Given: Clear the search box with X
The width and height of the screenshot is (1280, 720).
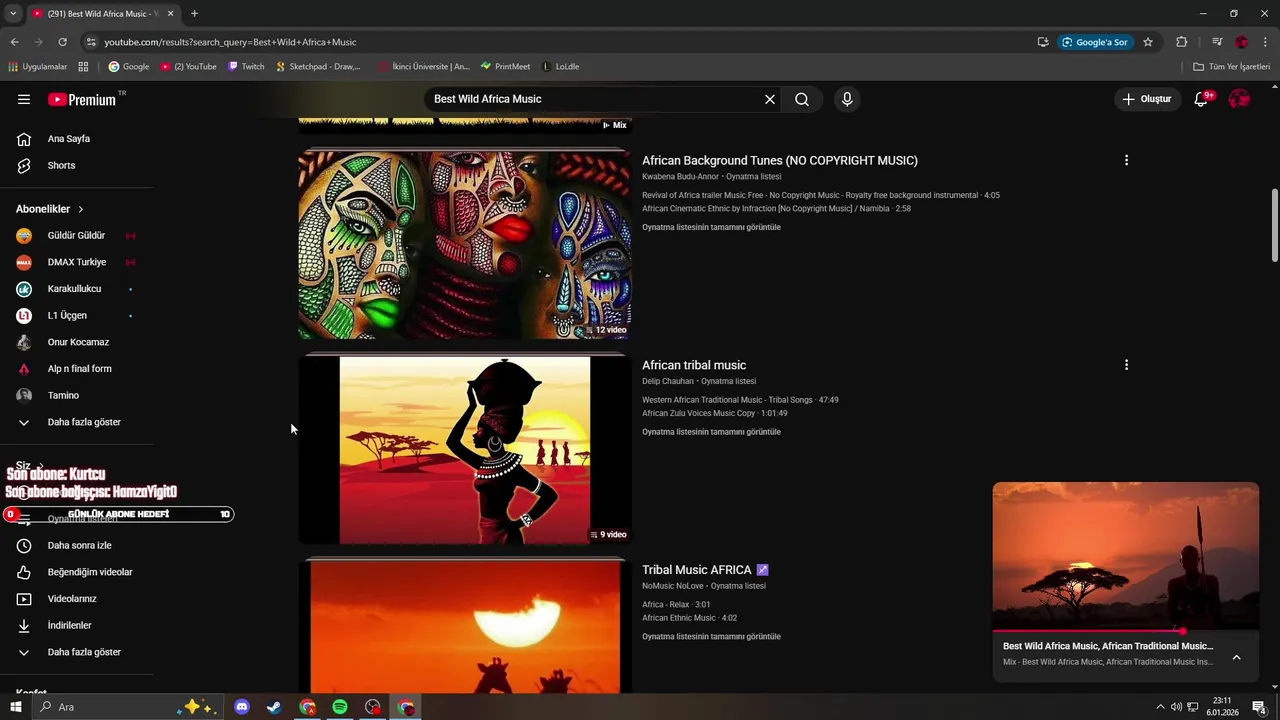Looking at the screenshot, I should [x=770, y=99].
